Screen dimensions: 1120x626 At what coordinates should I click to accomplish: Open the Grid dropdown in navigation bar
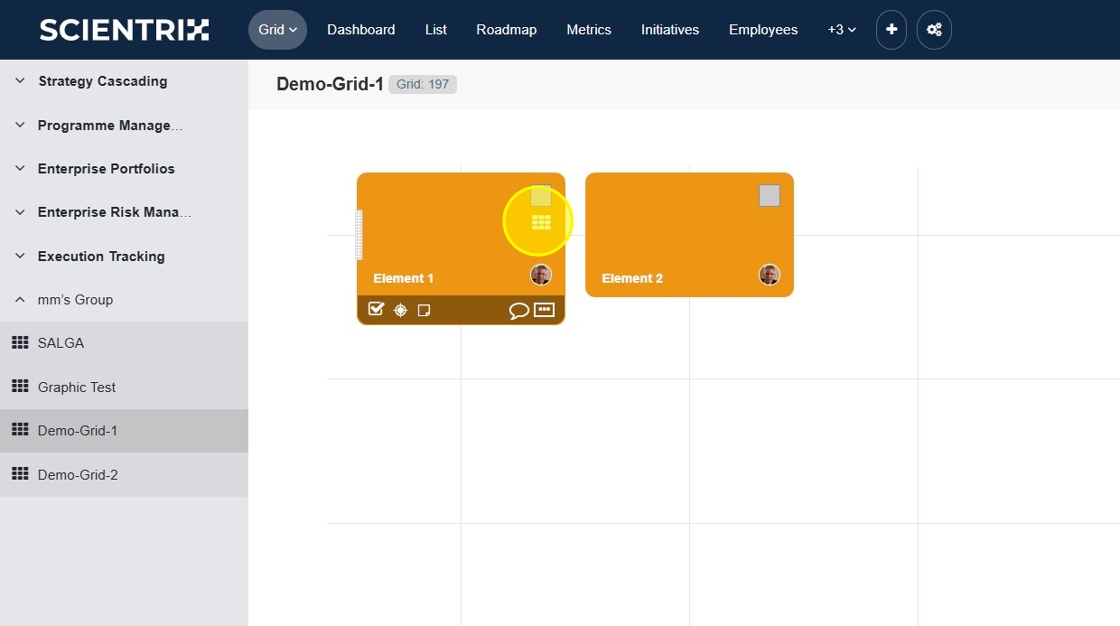277,30
